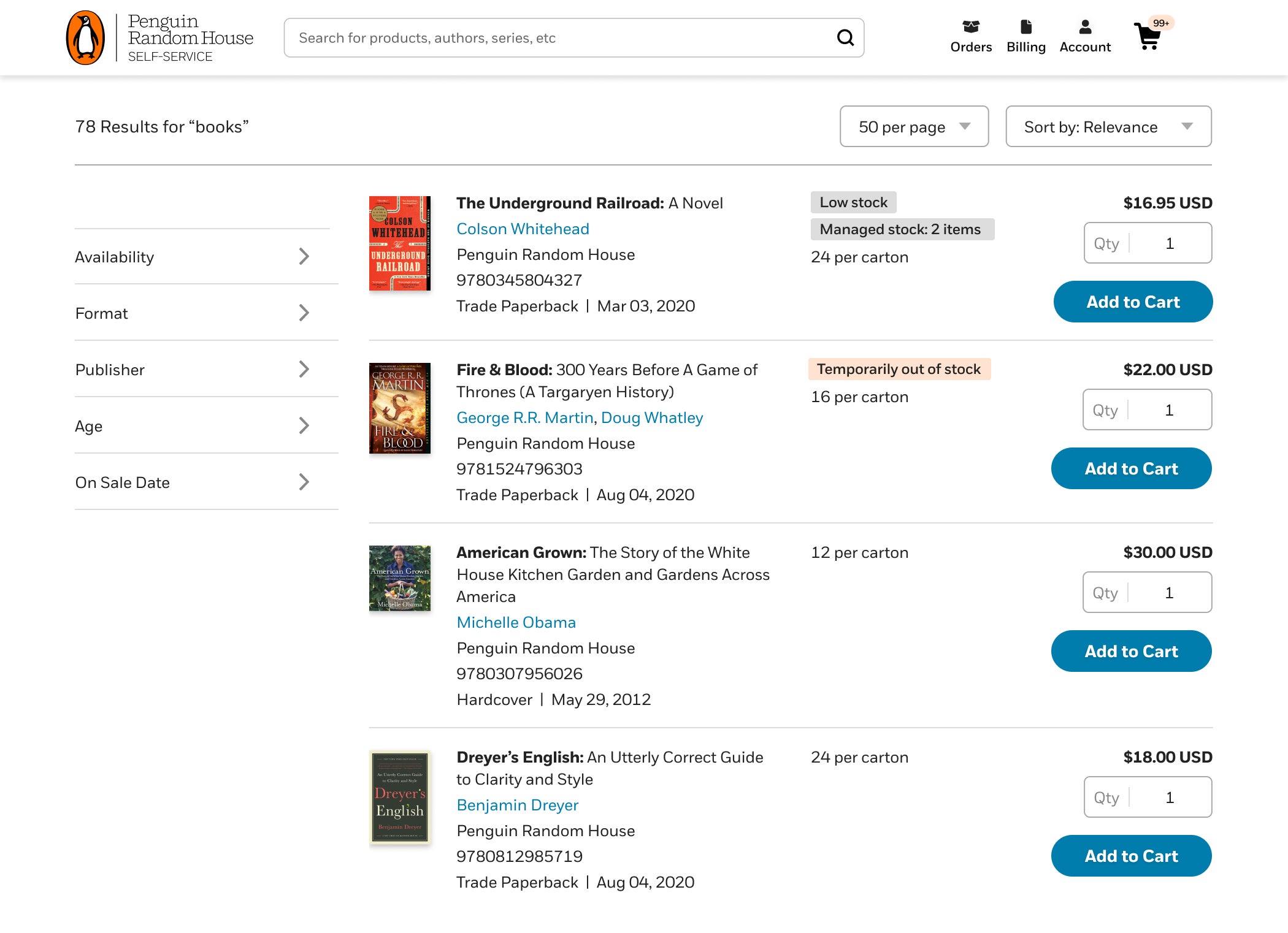Open author Colson Whitehead link

pyautogui.click(x=523, y=229)
